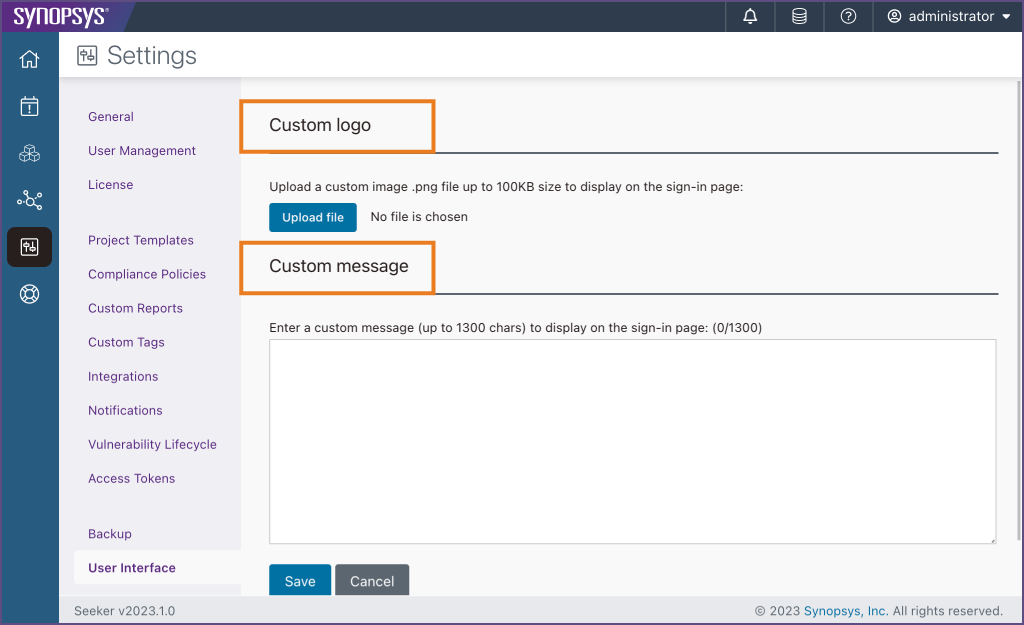Cancel the current changes

tap(371, 580)
